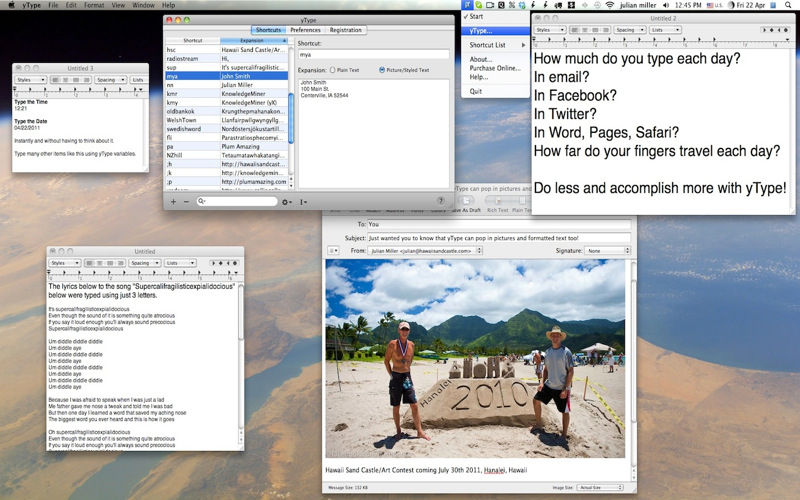
Task: Switch to the Registration tab
Action: point(345,30)
